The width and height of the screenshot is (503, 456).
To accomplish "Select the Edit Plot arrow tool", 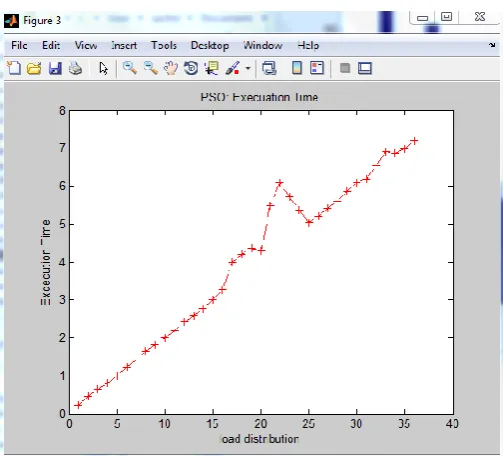I will (x=103, y=68).
